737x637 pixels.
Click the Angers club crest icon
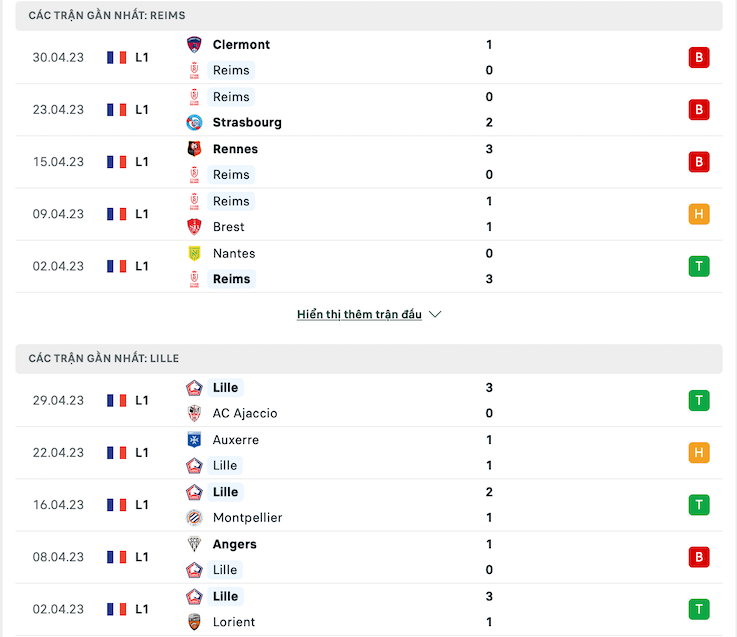click(194, 544)
